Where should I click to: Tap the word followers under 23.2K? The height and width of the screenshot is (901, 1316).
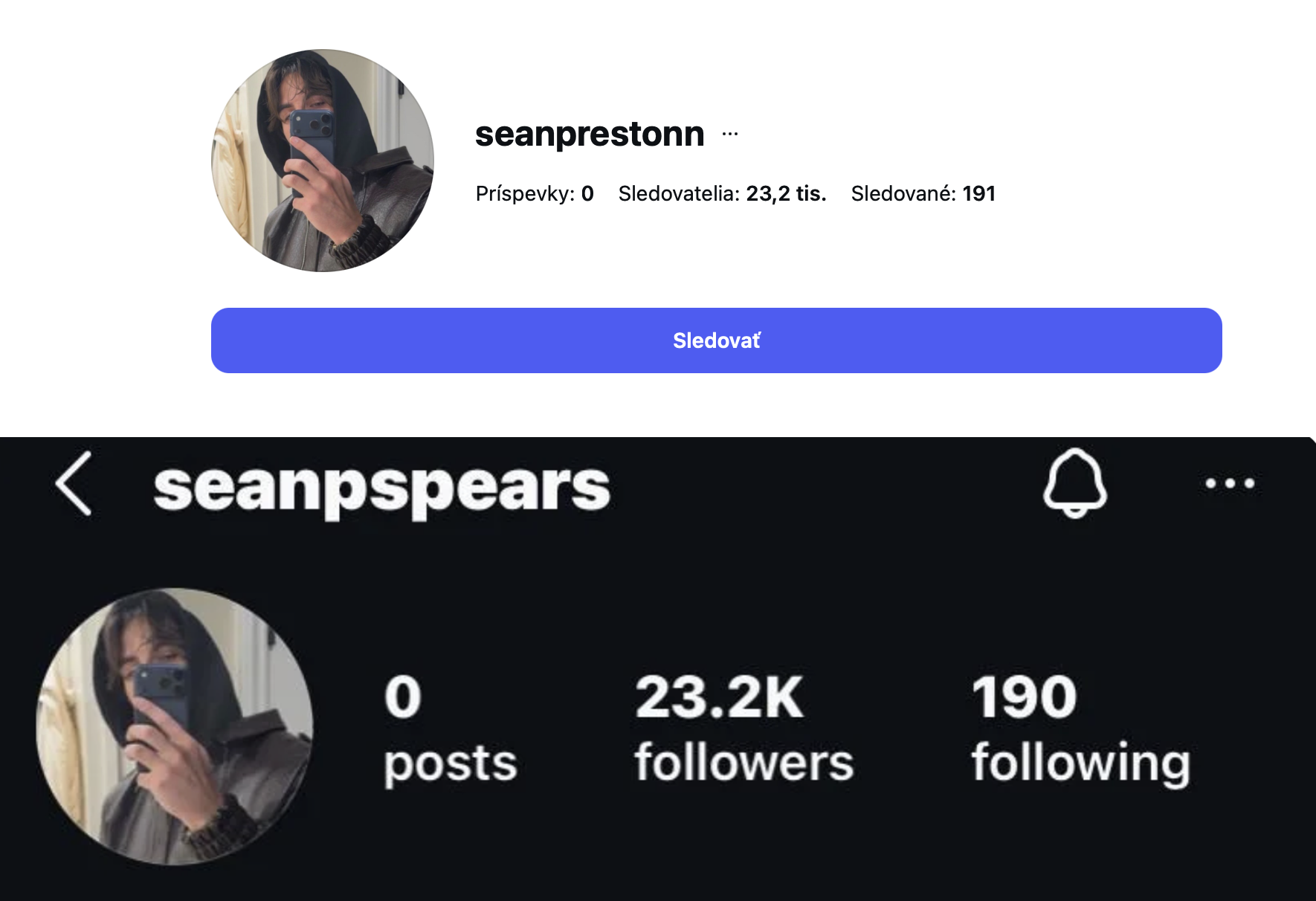coord(744,762)
